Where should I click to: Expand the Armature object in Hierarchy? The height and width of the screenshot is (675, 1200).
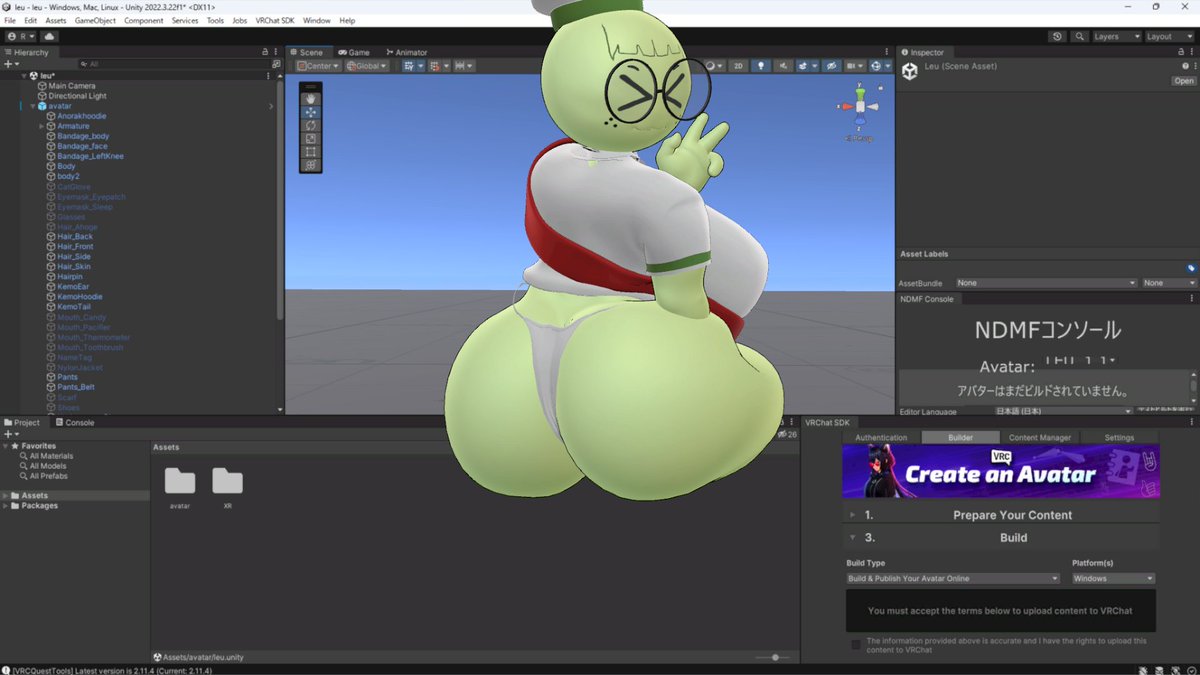click(x=41, y=126)
